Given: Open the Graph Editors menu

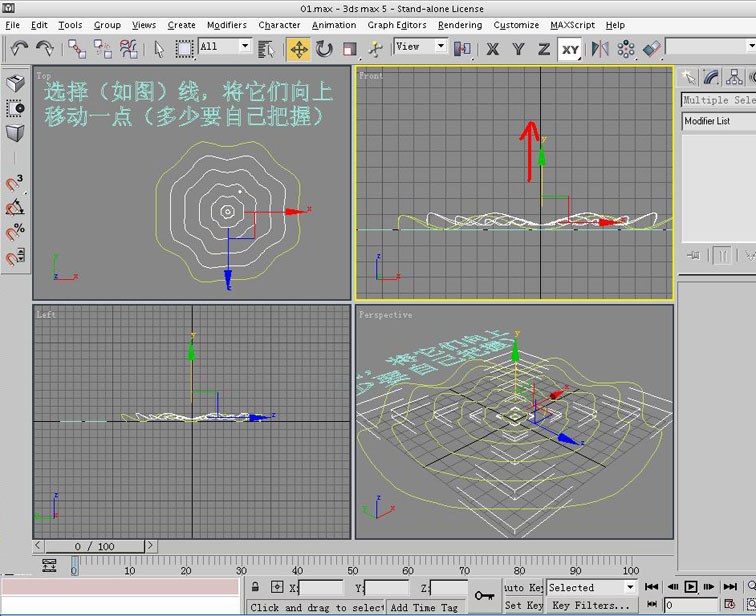Looking at the screenshot, I should pyautogui.click(x=397, y=25).
